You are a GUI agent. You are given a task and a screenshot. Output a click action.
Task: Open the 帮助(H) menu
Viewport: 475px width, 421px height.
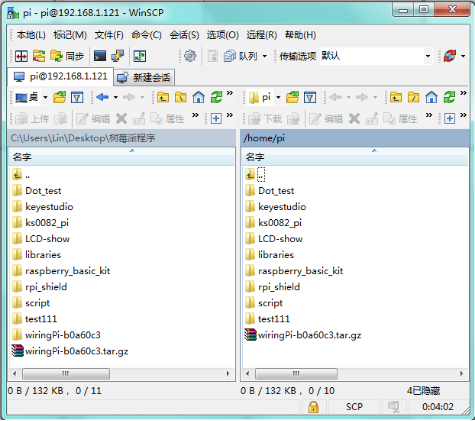pyautogui.click(x=300, y=35)
